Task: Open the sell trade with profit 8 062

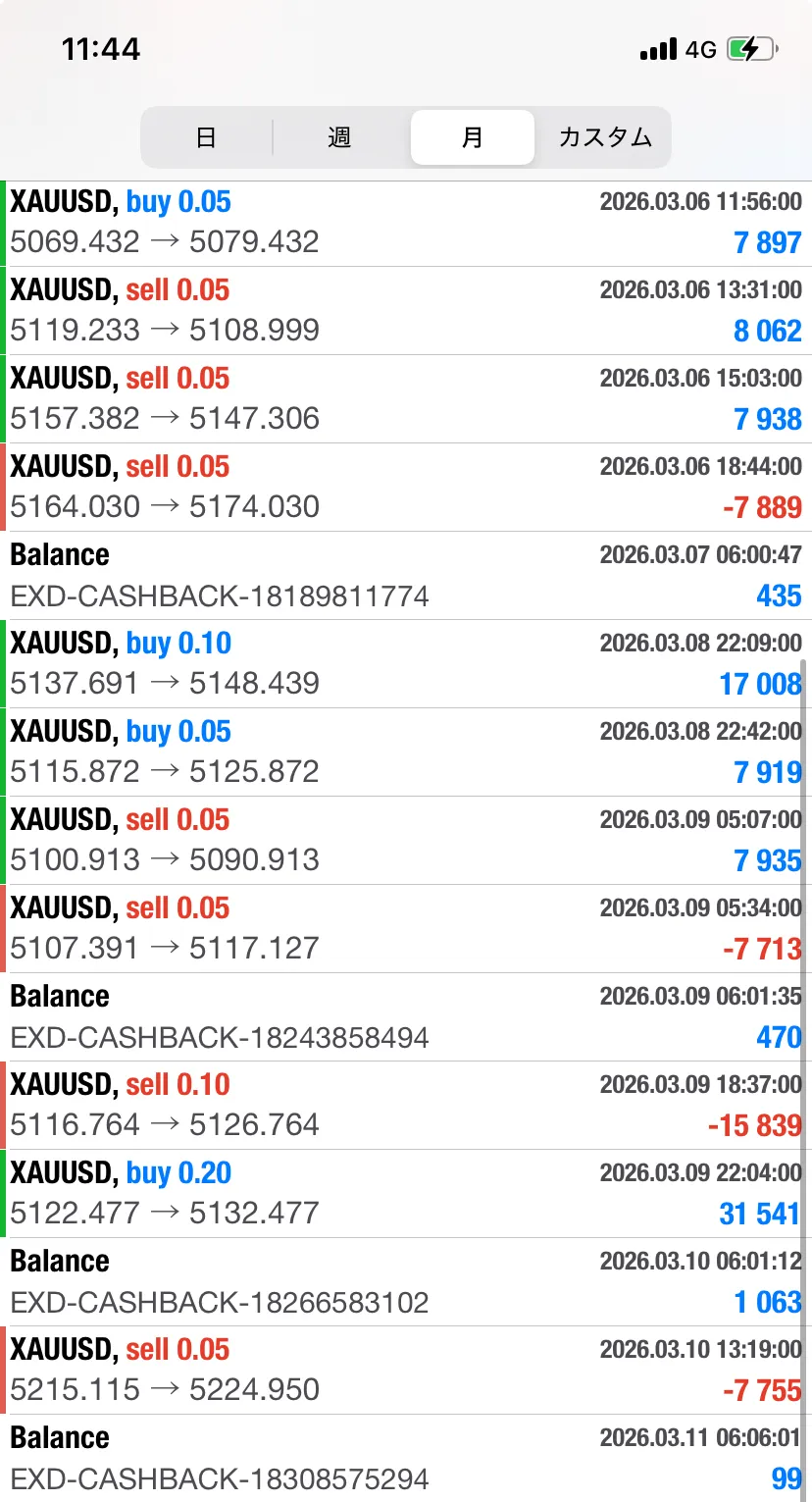Action: click(406, 311)
